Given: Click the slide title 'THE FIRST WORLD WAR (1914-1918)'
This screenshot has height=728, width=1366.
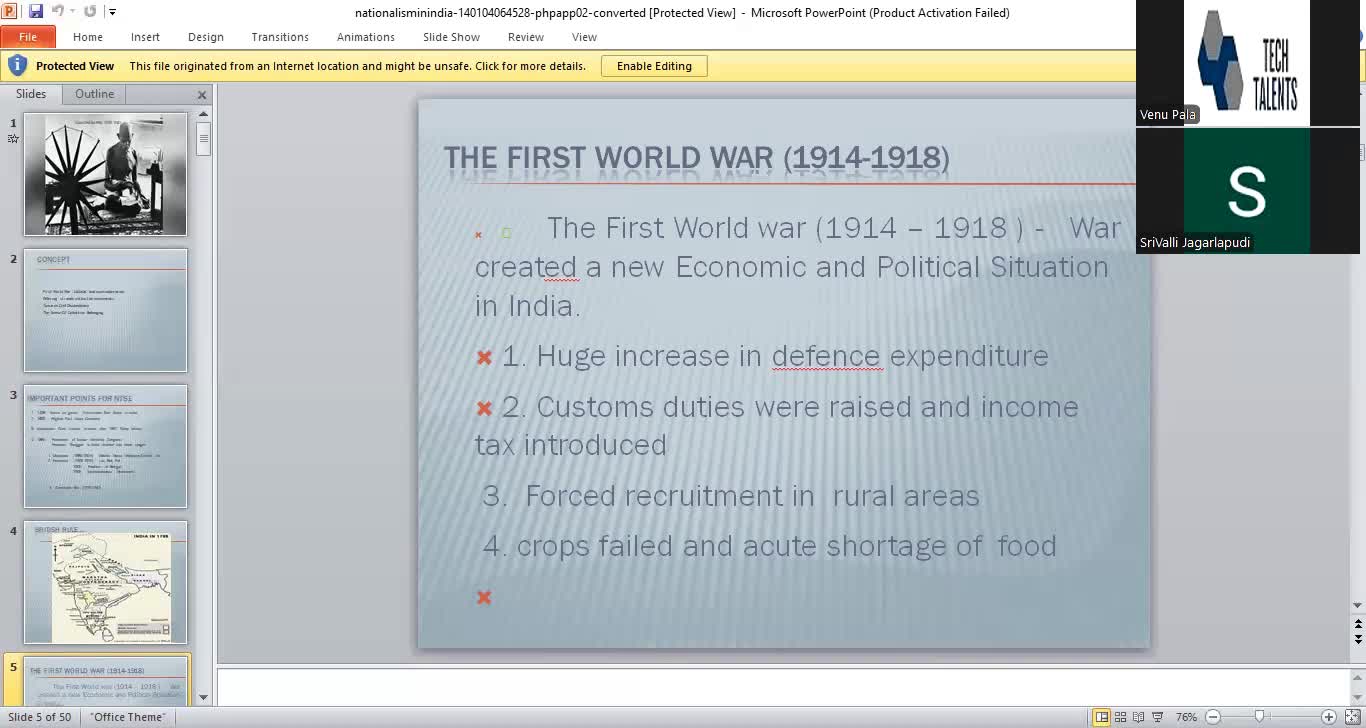Looking at the screenshot, I should point(696,158).
